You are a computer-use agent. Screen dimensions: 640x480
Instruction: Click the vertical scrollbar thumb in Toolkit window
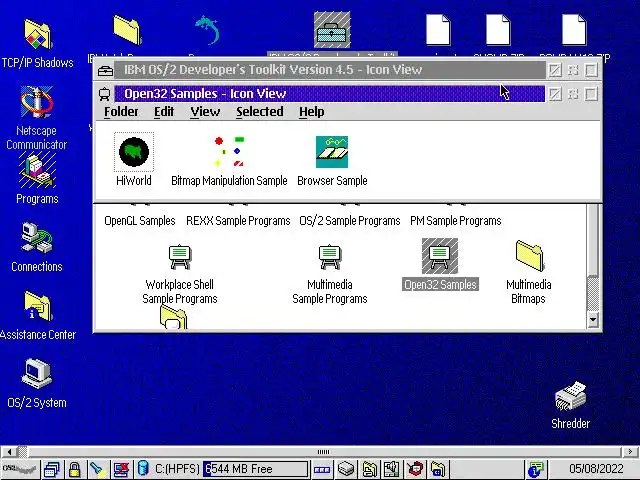coord(593,241)
